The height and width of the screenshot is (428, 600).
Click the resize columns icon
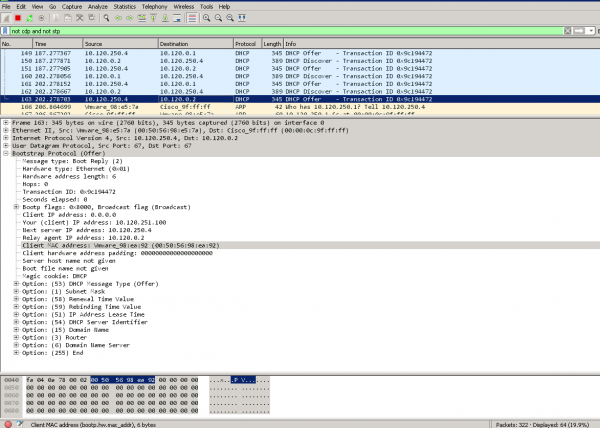click(x=243, y=18)
